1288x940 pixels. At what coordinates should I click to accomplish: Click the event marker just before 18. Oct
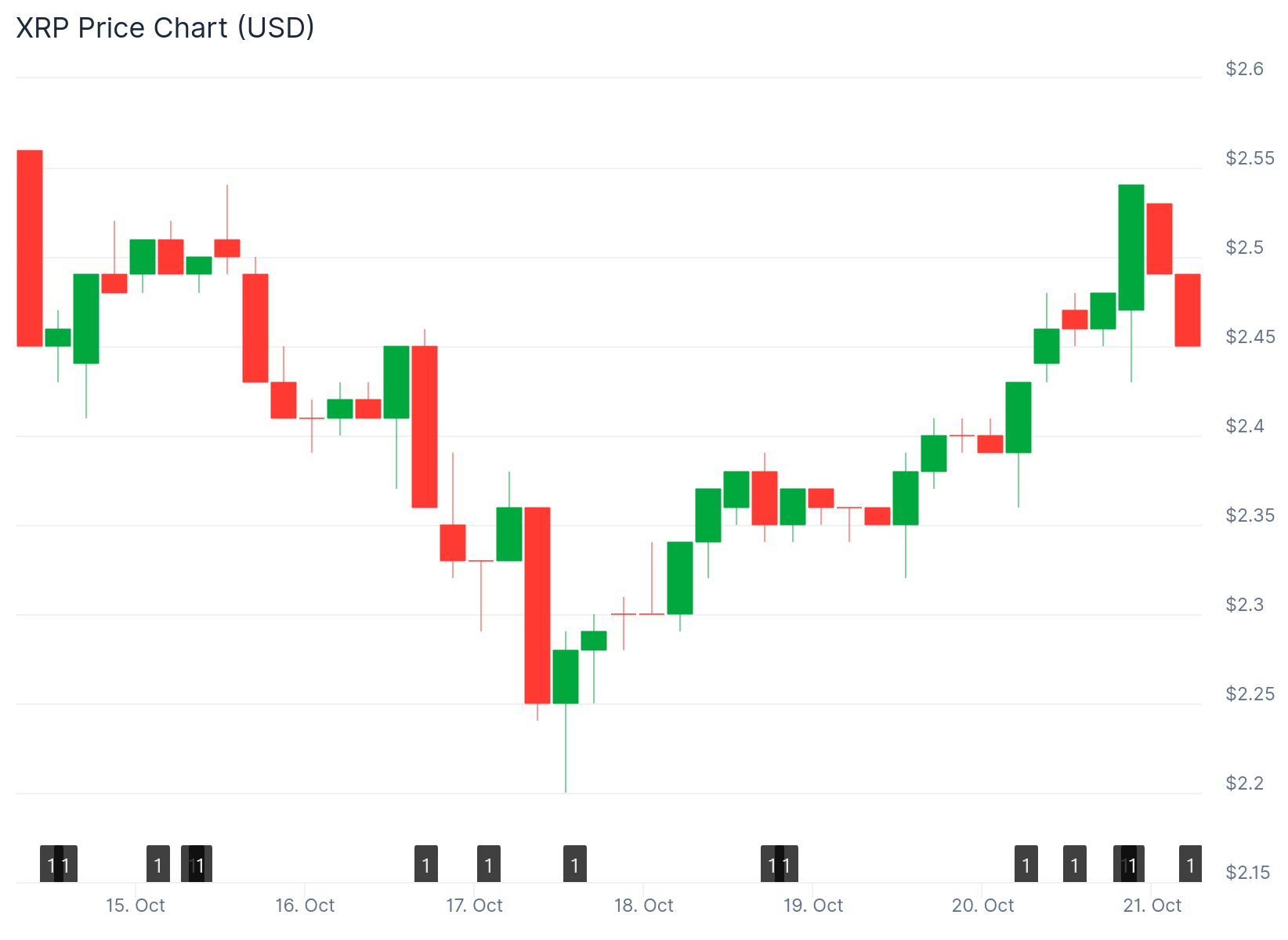[575, 865]
